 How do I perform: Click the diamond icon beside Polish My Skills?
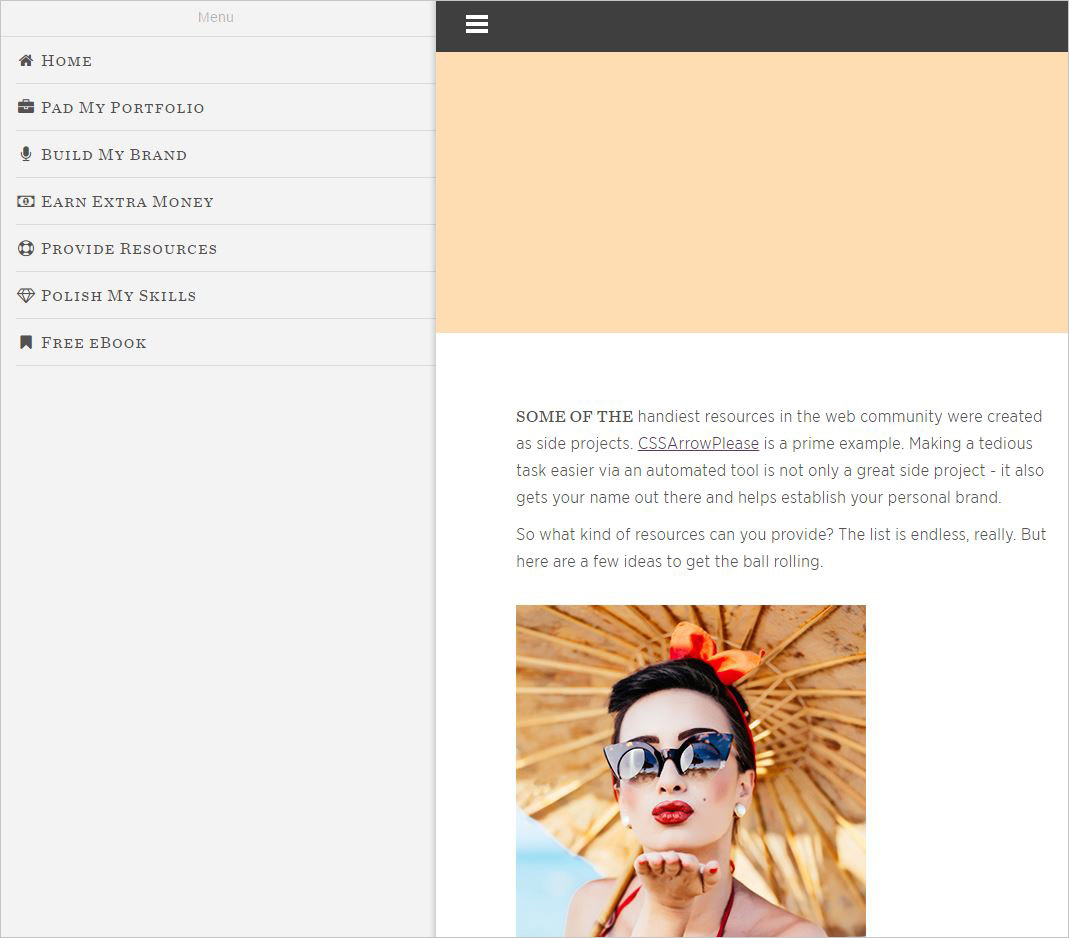pyautogui.click(x=26, y=295)
